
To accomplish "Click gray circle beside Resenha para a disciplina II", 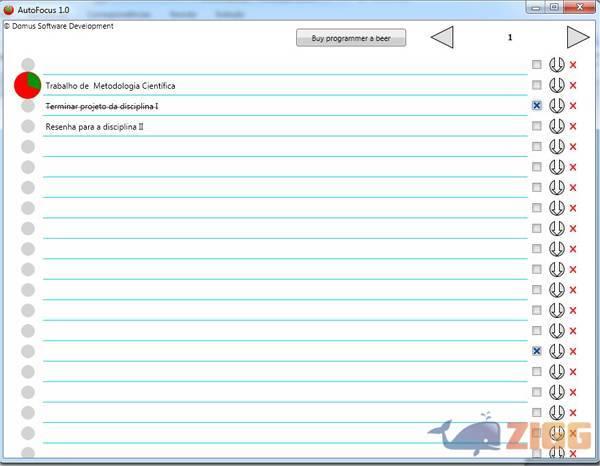I will [x=28, y=126].
